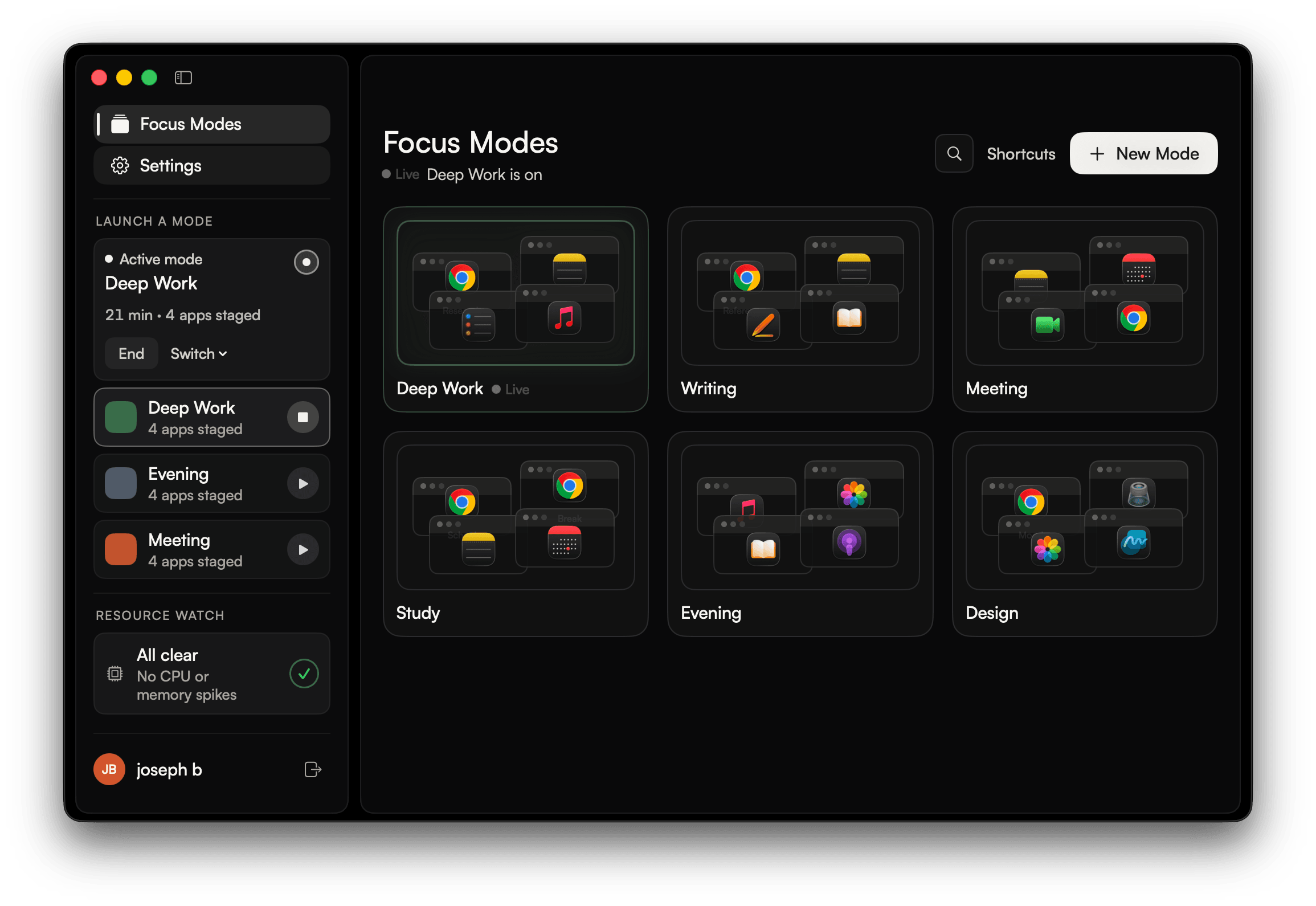Click the slate Evening color swatch
Viewport: 1316px width, 906px height.
[x=121, y=483]
